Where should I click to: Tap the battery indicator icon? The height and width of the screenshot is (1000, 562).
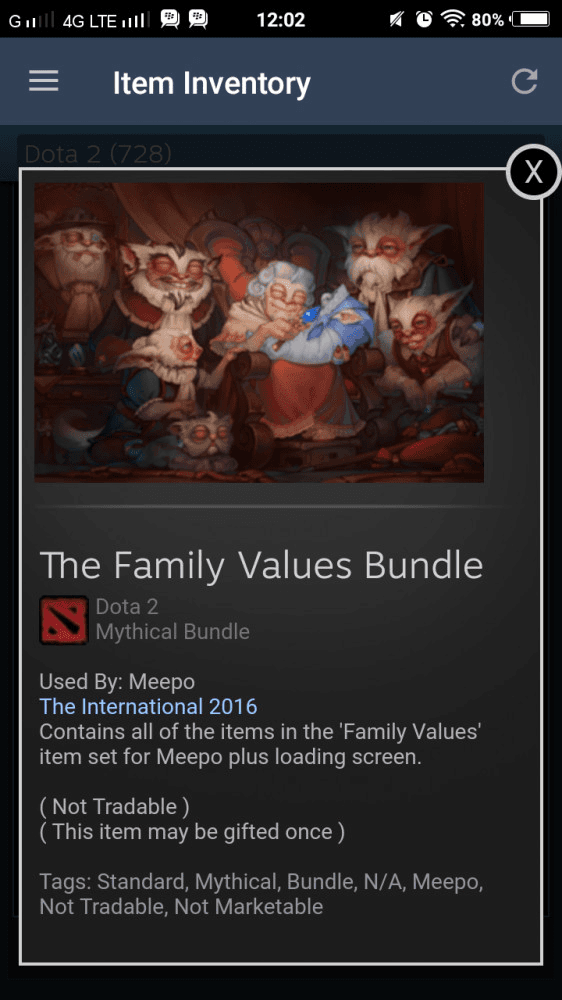[530, 20]
